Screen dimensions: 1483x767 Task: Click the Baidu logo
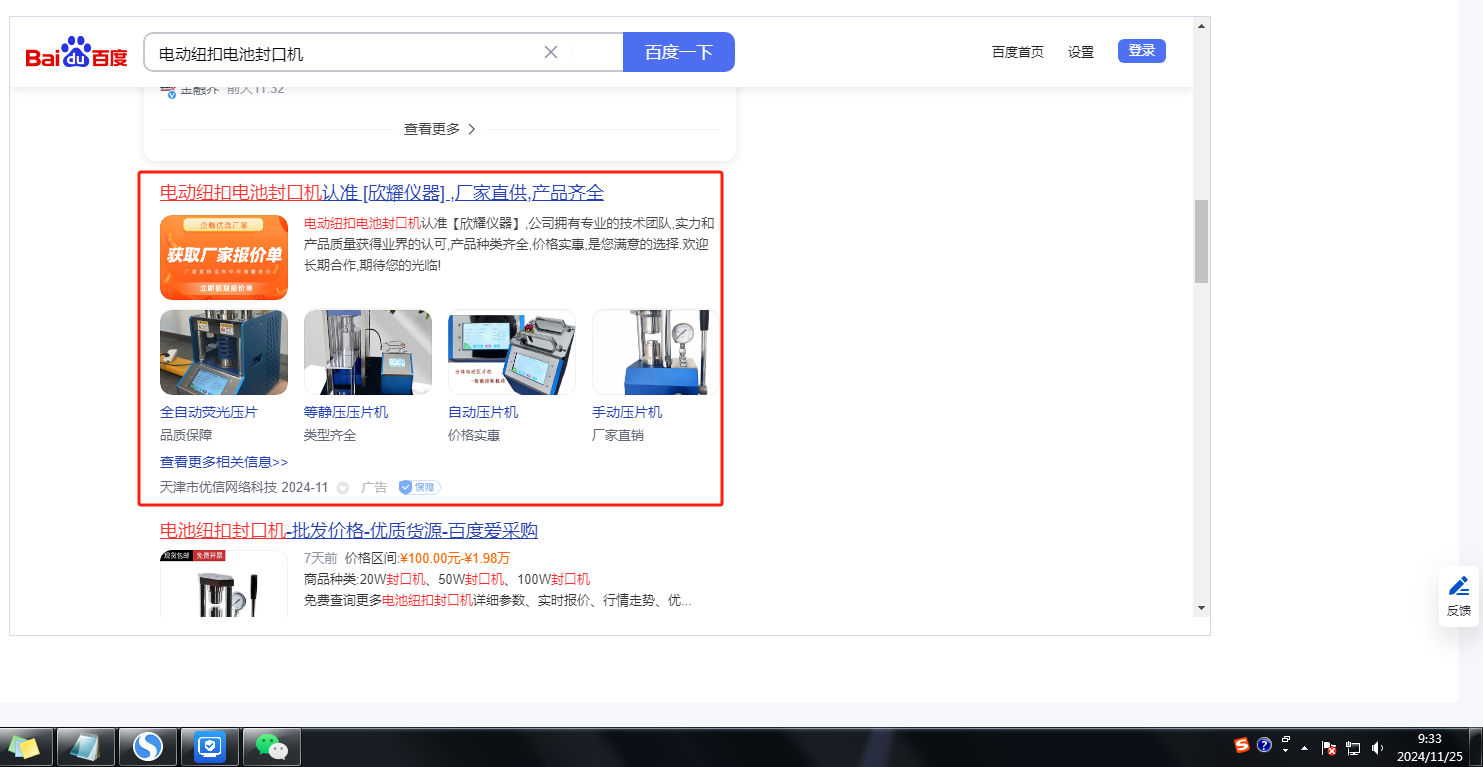pos(77,52)
